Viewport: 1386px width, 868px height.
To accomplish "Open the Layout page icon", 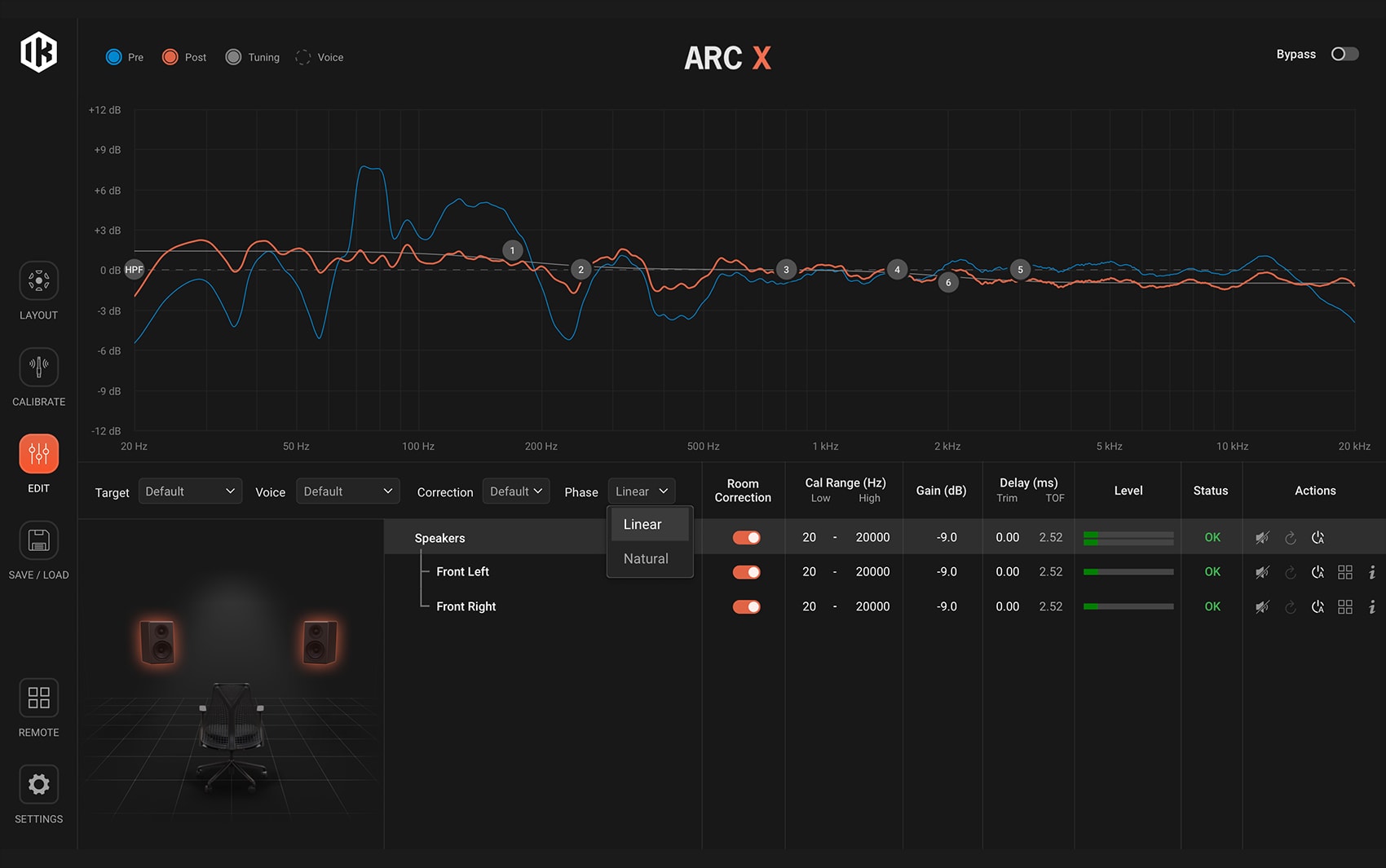I will tap(38, 281).
